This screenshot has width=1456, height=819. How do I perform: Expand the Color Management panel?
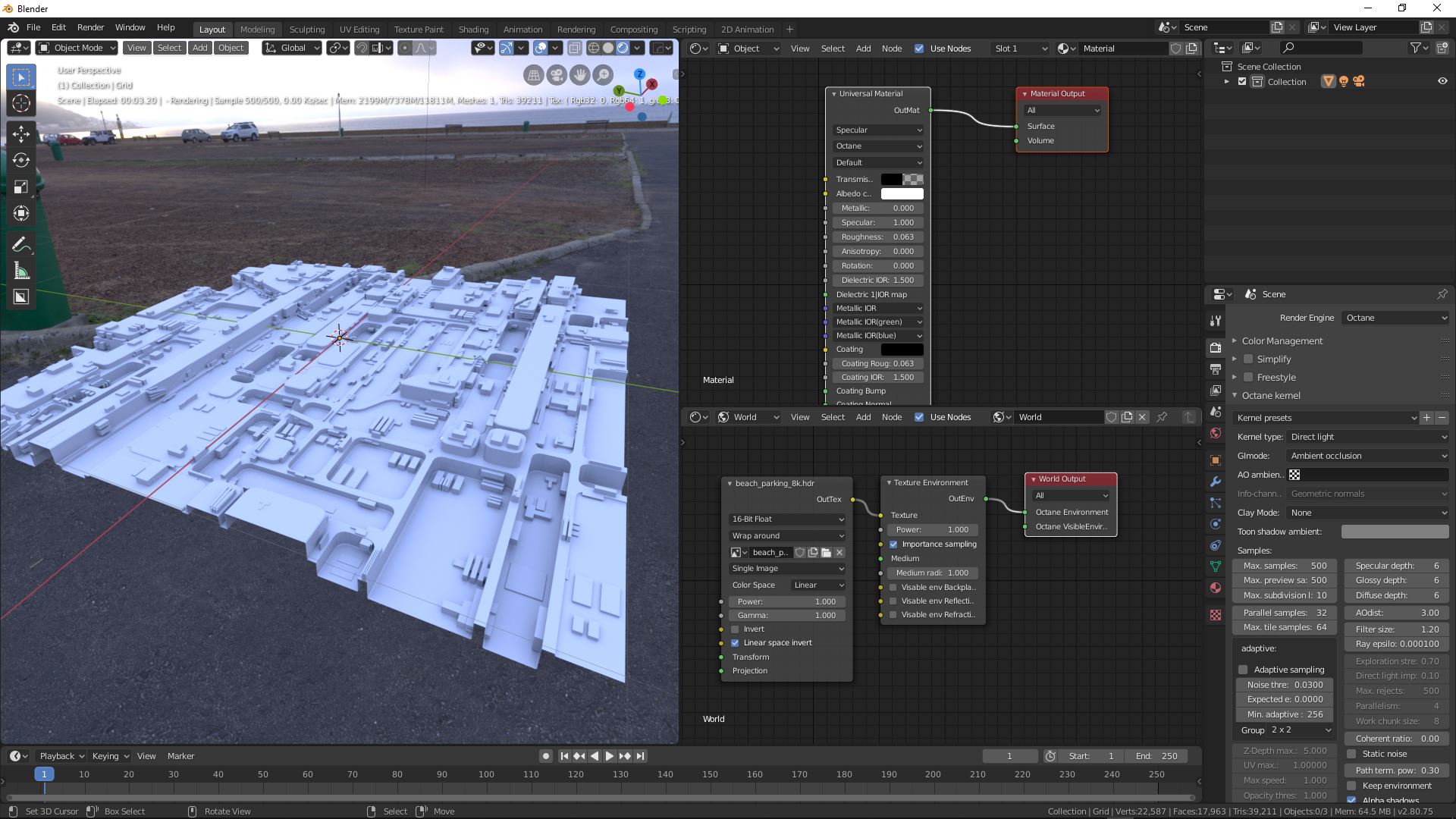tap(1282, 341)
